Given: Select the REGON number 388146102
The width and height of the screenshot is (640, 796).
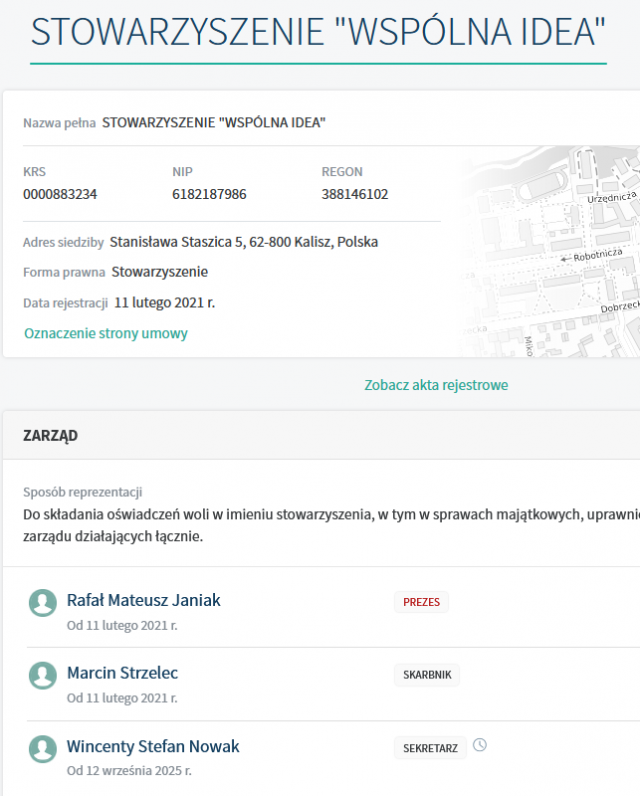Looking at the screenshot, I should pyautogui.click(x=355, y=194).
